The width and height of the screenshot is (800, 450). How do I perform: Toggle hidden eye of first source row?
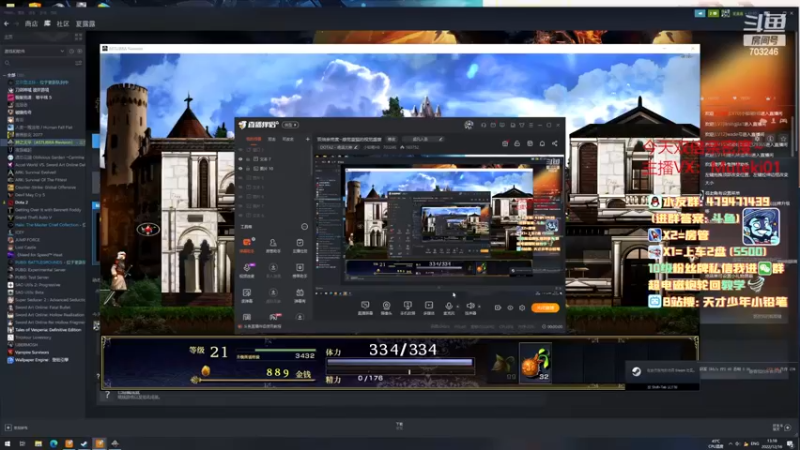click(241, 150)
